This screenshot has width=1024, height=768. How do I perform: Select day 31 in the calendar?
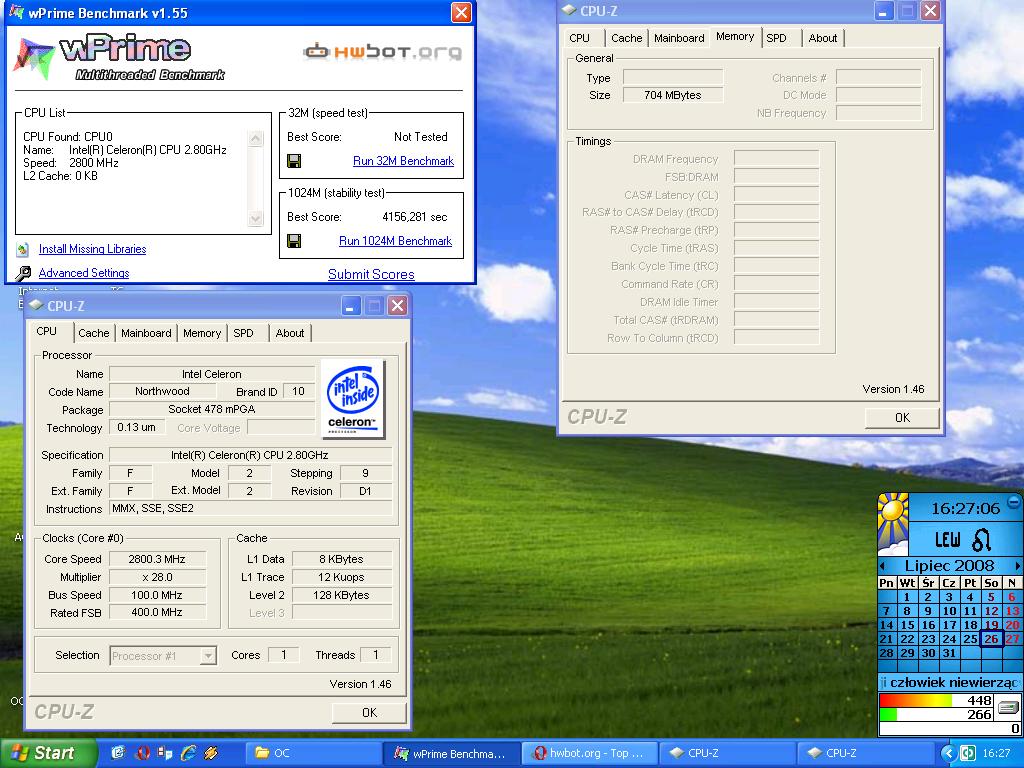949,652
